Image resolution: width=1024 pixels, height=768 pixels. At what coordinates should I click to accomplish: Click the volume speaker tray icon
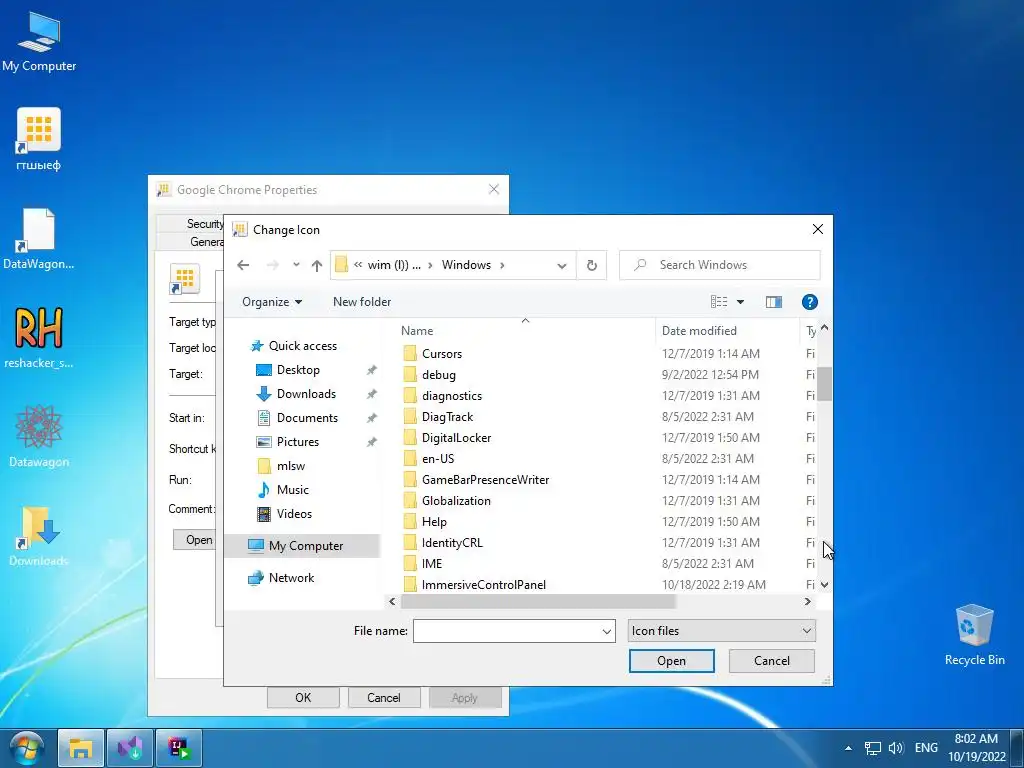(896, 748)
